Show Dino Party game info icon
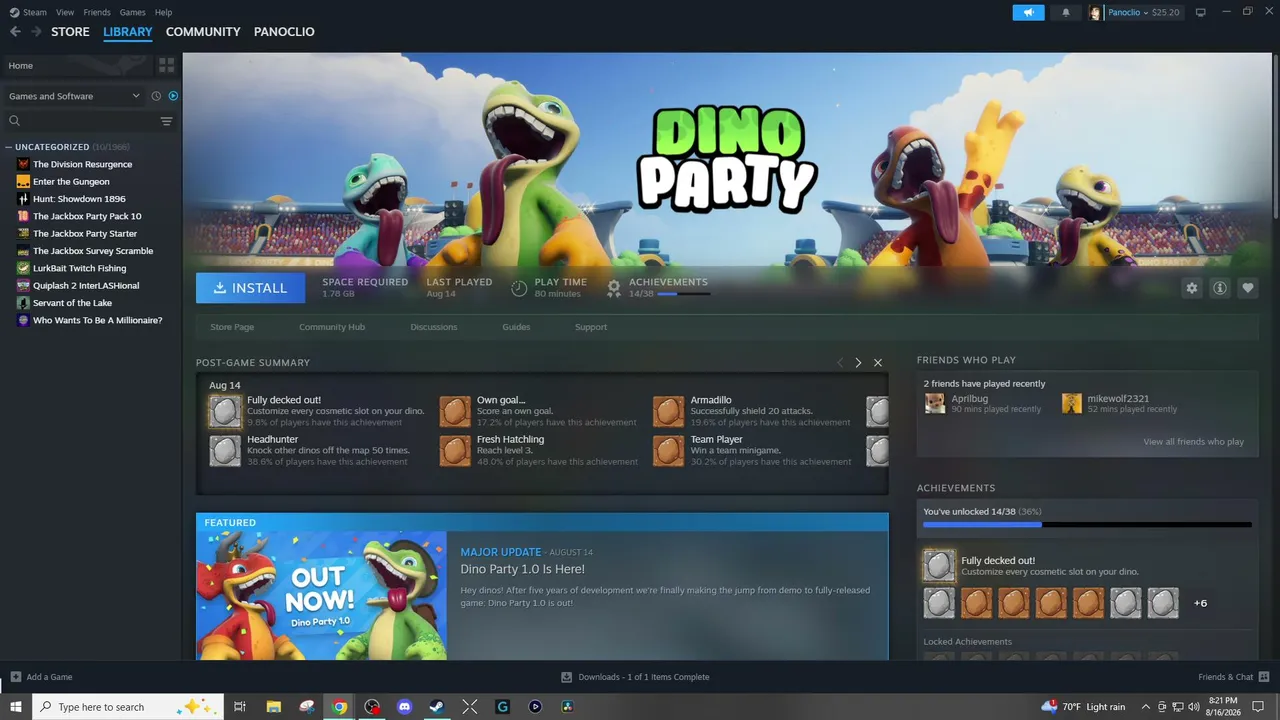The width and height of the screenshot is (1280, 720). click(x=1220, y=288)
